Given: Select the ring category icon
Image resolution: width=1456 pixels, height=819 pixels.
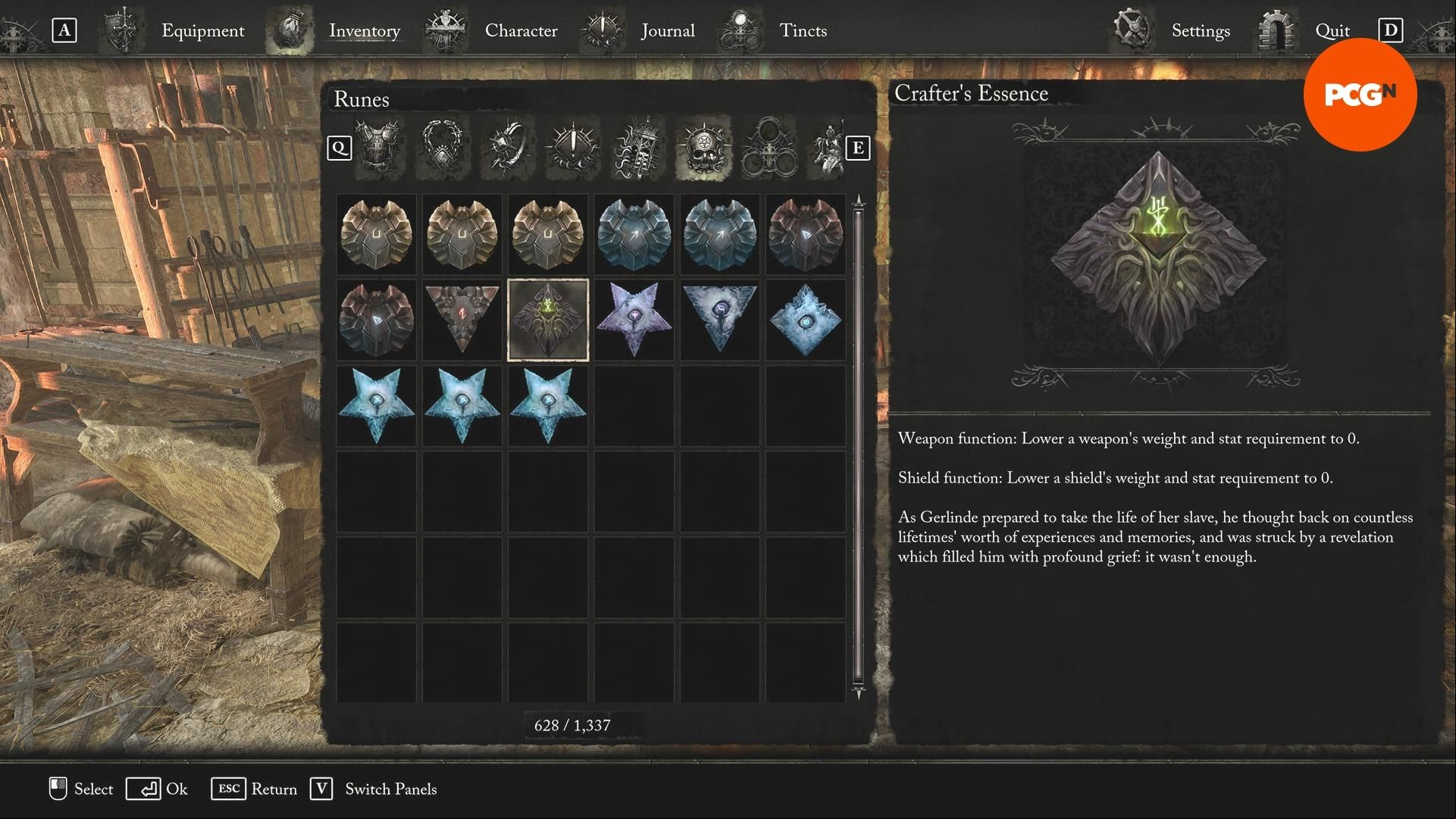Looking at the screenshot, I should pos(509,147).
